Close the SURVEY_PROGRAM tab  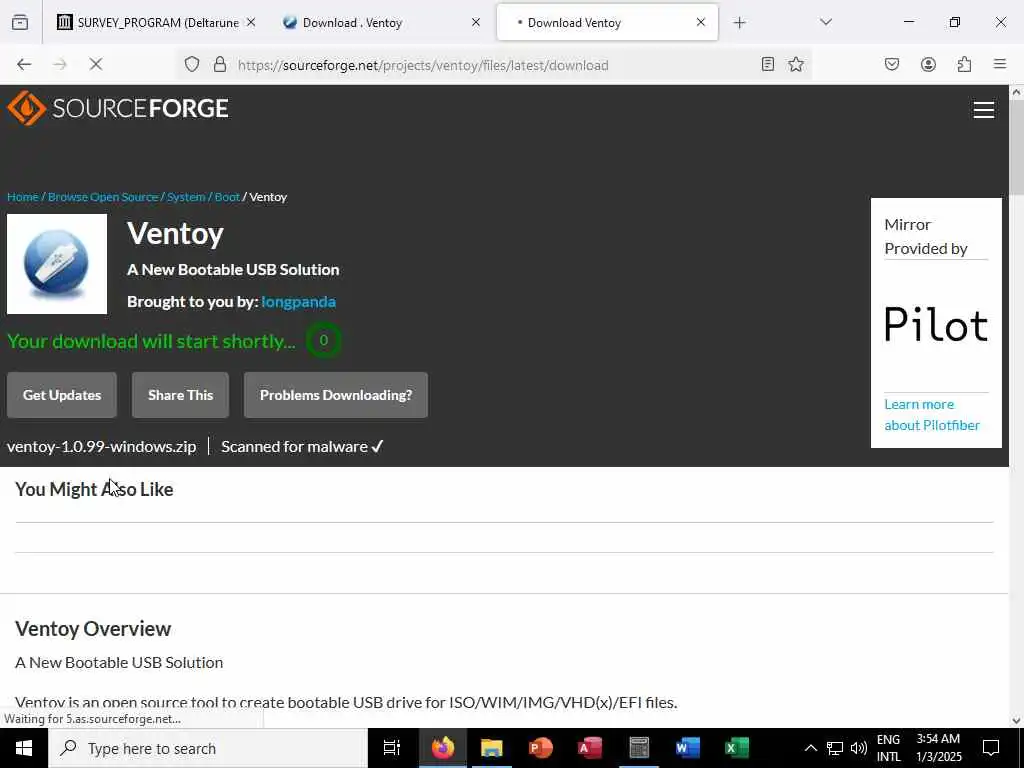point(251,22)
